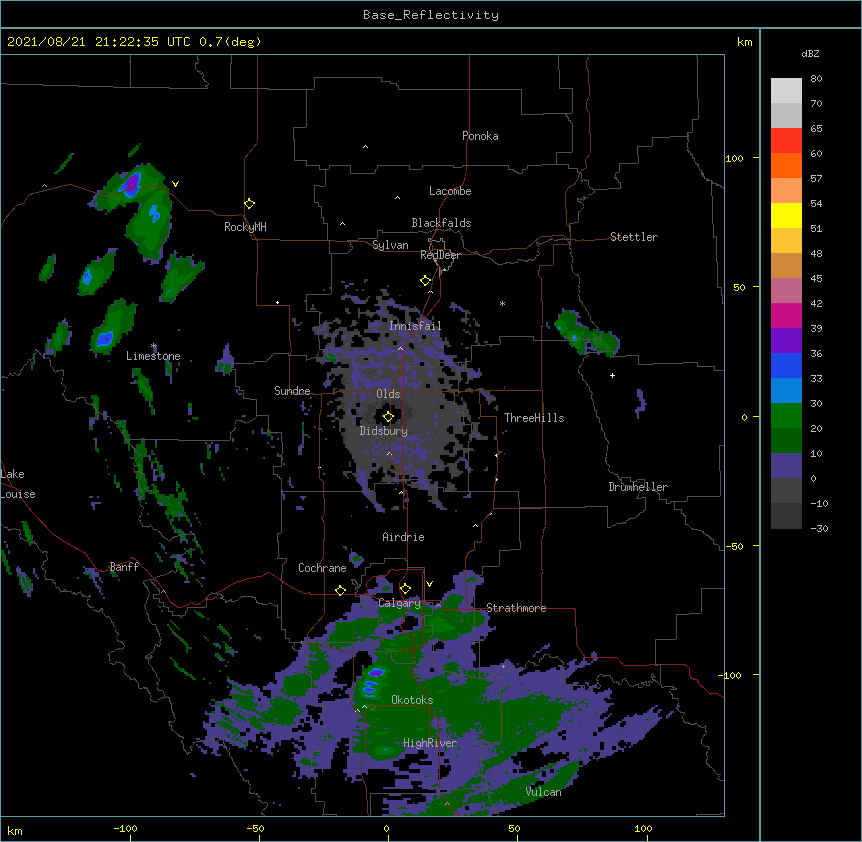Click the radar site diamond between Olds and Didsbury

(388, 416)
